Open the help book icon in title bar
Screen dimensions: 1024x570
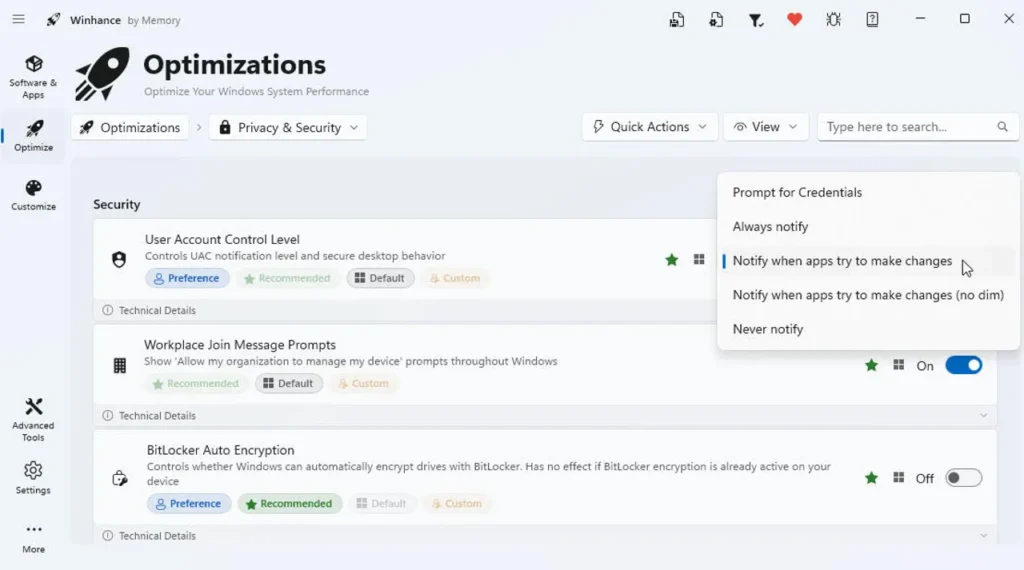pos(872,19)
